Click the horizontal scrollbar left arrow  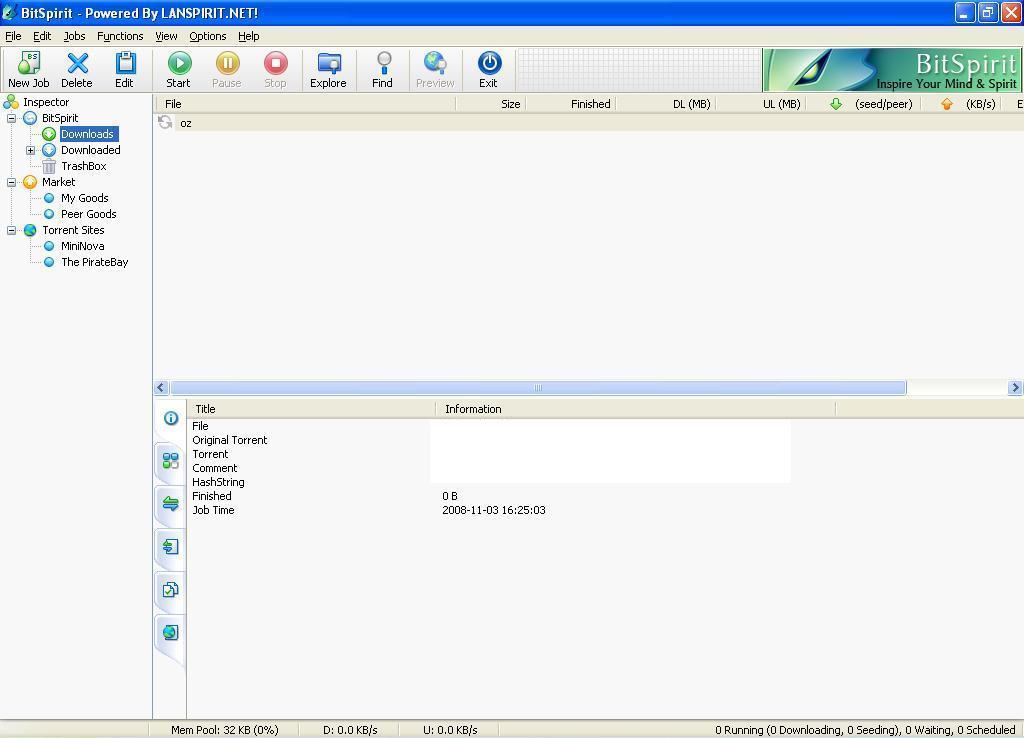point(161,387)
